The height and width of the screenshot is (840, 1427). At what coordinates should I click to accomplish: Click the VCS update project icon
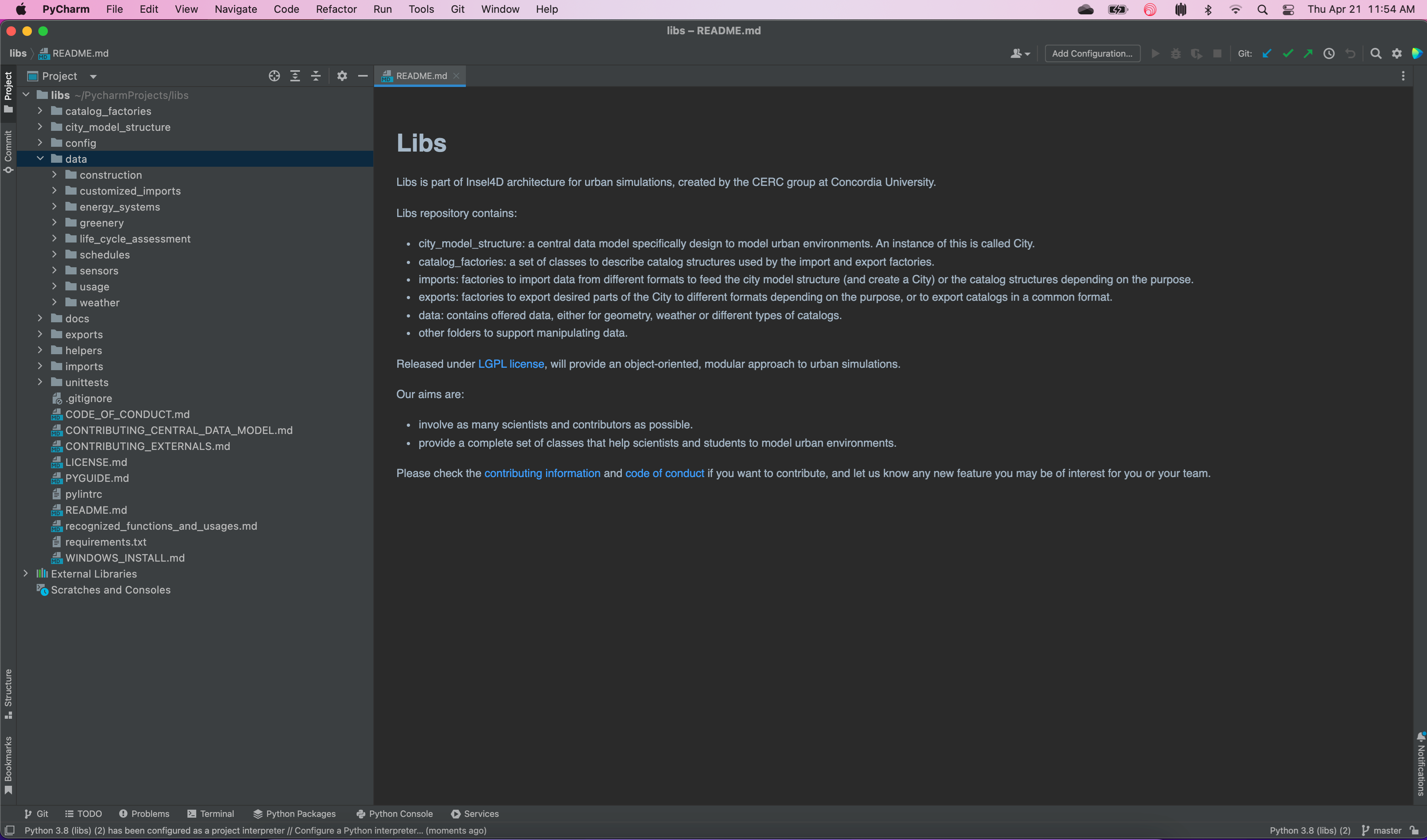pos(1265,53)
